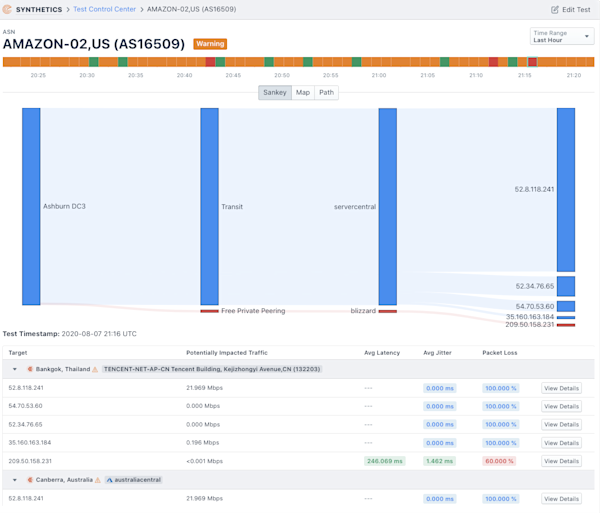Collapse the Canberra, Australia group
Image resolution: width=600 pixels, height=513 pixels.
(15, 480)
